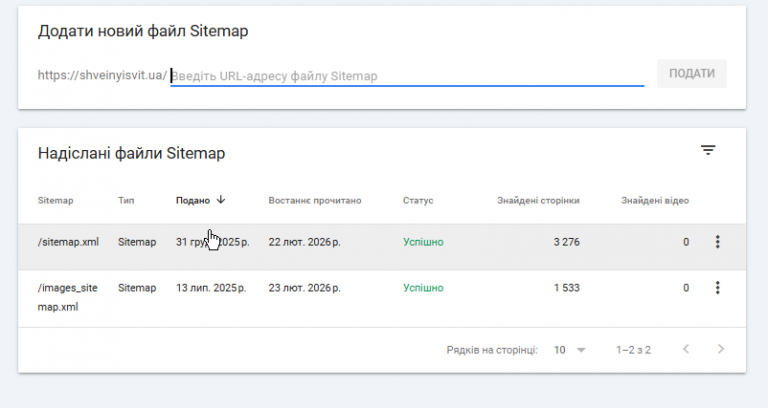The height and width of the screenshot is (408, 768).
Task: Click the sort arrow next to Подано
Action: point(221,200)
